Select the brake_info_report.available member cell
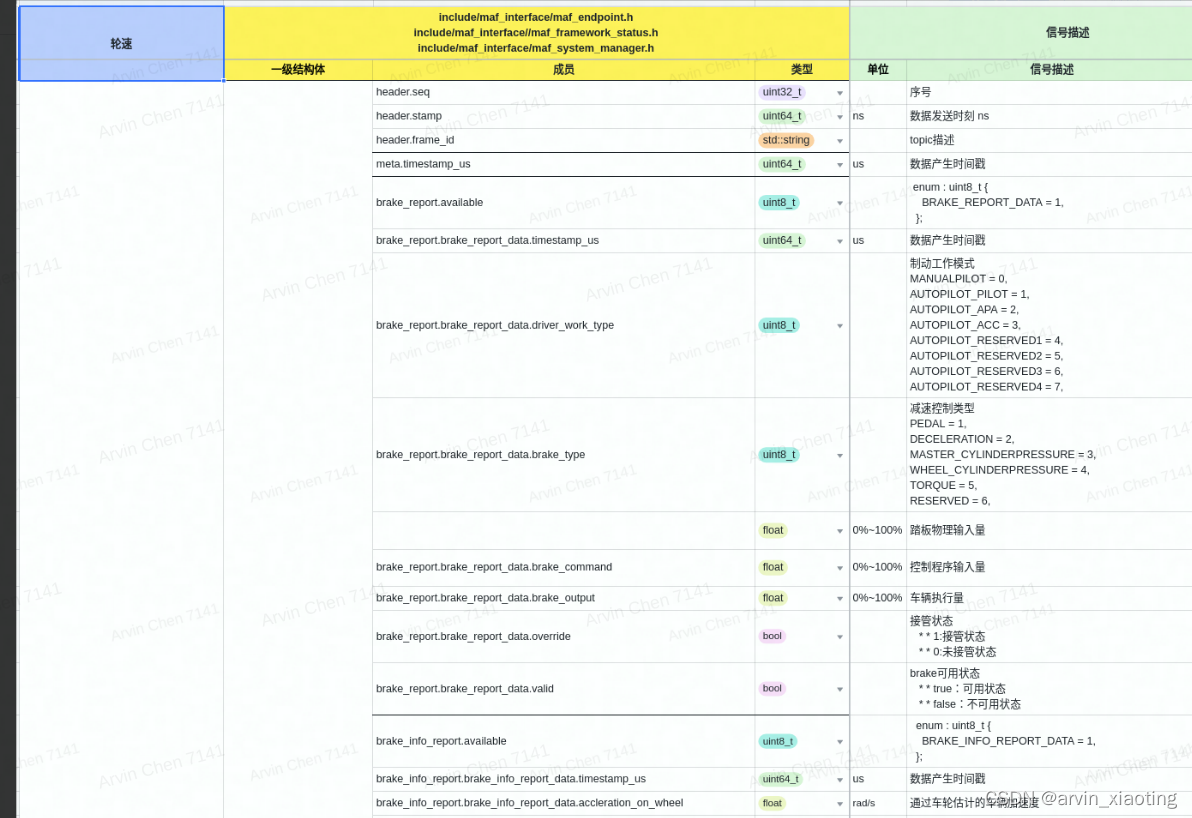The height and width of the screenshot is (818, 1192). pos(563,741)
